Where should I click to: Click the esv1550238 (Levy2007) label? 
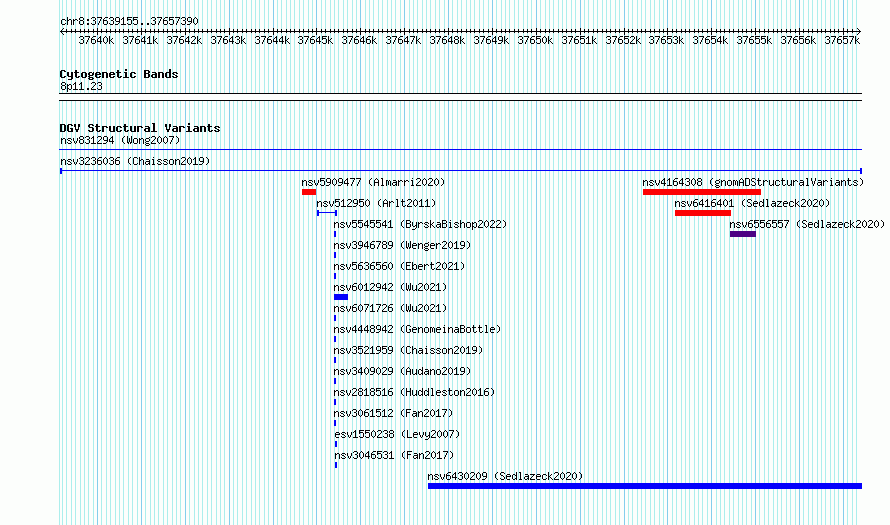tap(397, 434)
